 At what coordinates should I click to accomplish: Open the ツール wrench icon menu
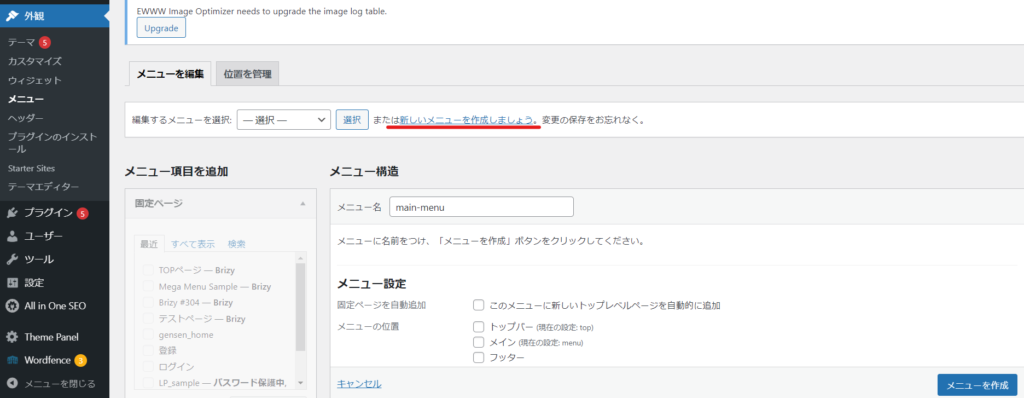tap(12, 259)
